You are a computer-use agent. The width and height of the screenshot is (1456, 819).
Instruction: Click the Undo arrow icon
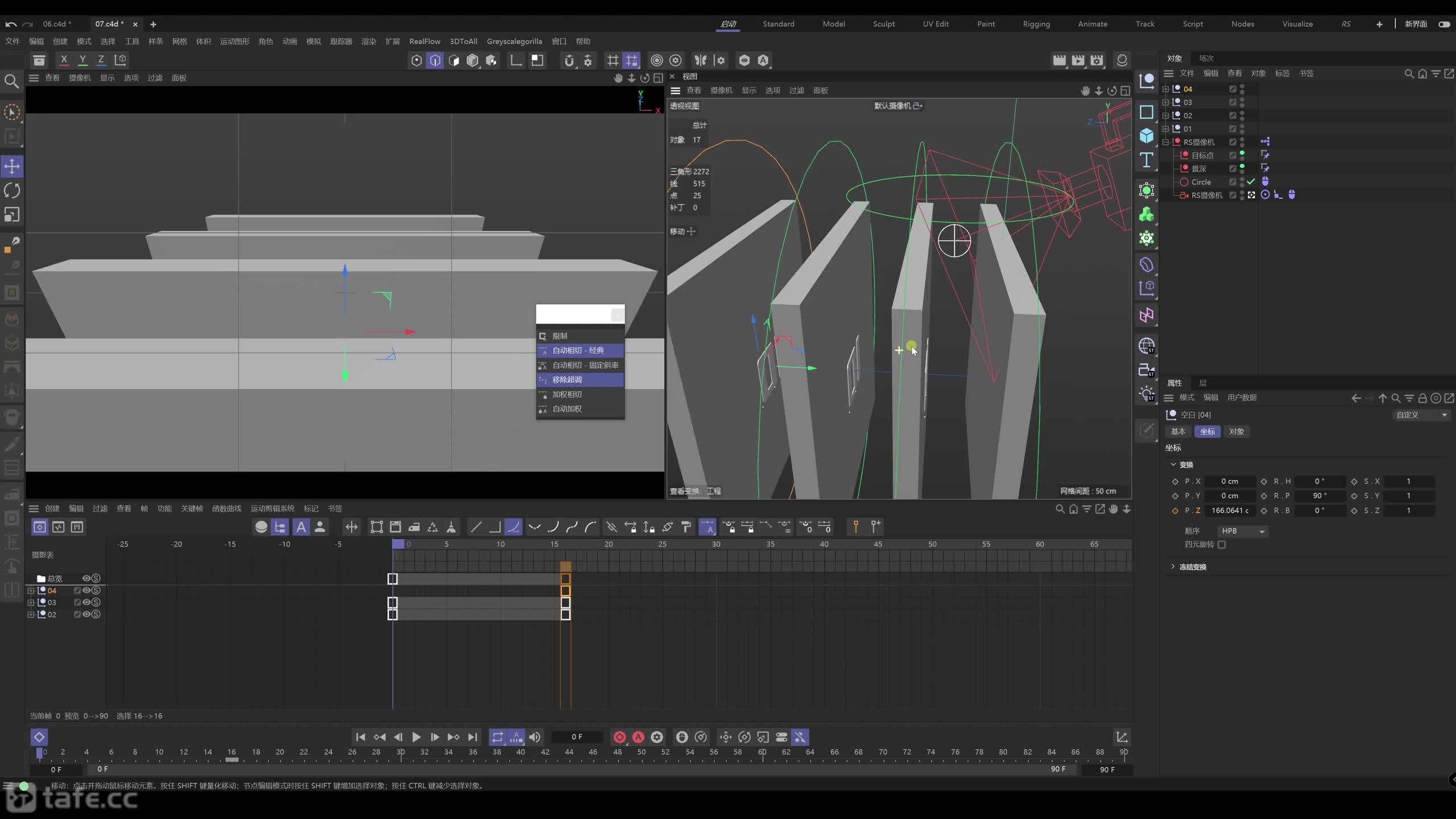(11, 24)
